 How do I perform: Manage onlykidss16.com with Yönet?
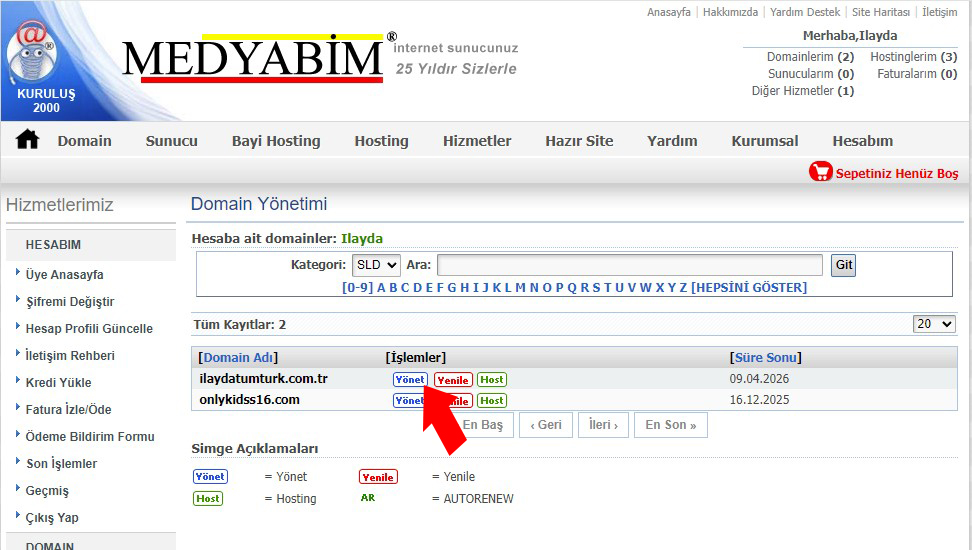408,401
